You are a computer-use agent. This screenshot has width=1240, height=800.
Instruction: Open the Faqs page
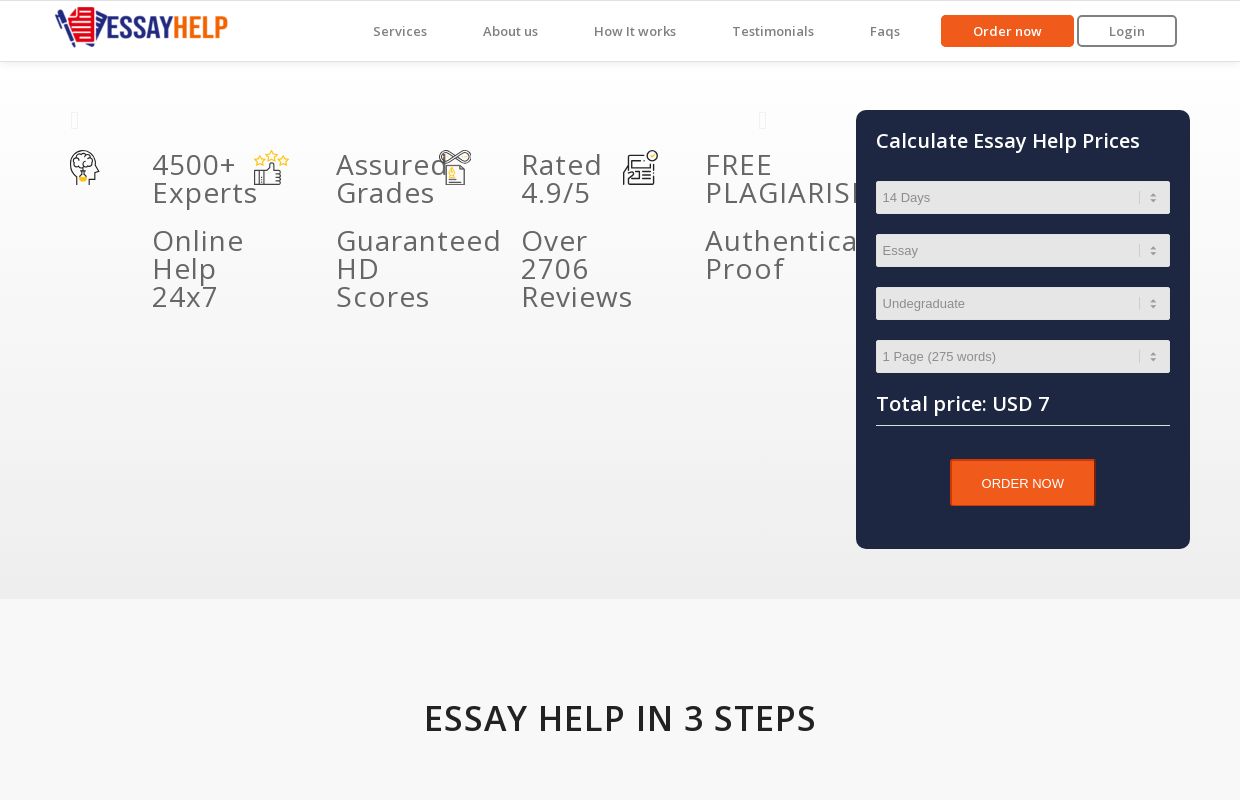click(884, 31)
